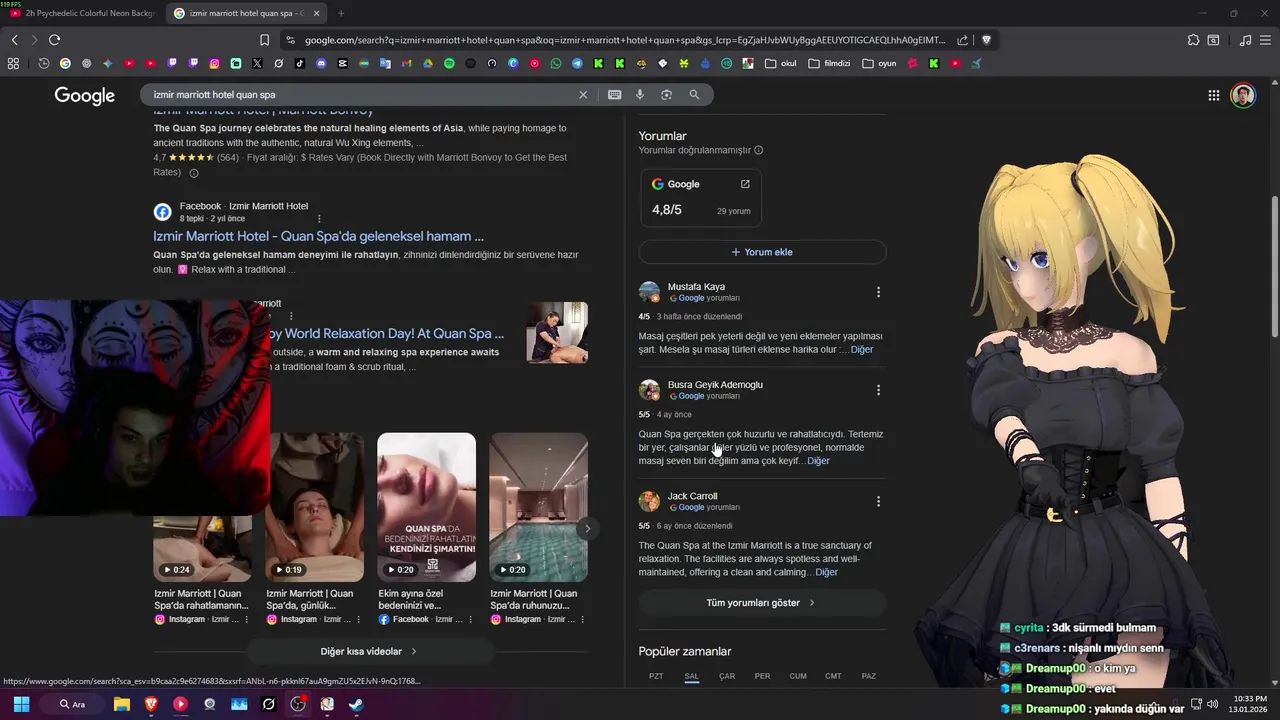Play the 0:20 pool video thumbnail
Viewport: 1280px width, 720px height.
[x=538, y=507]
